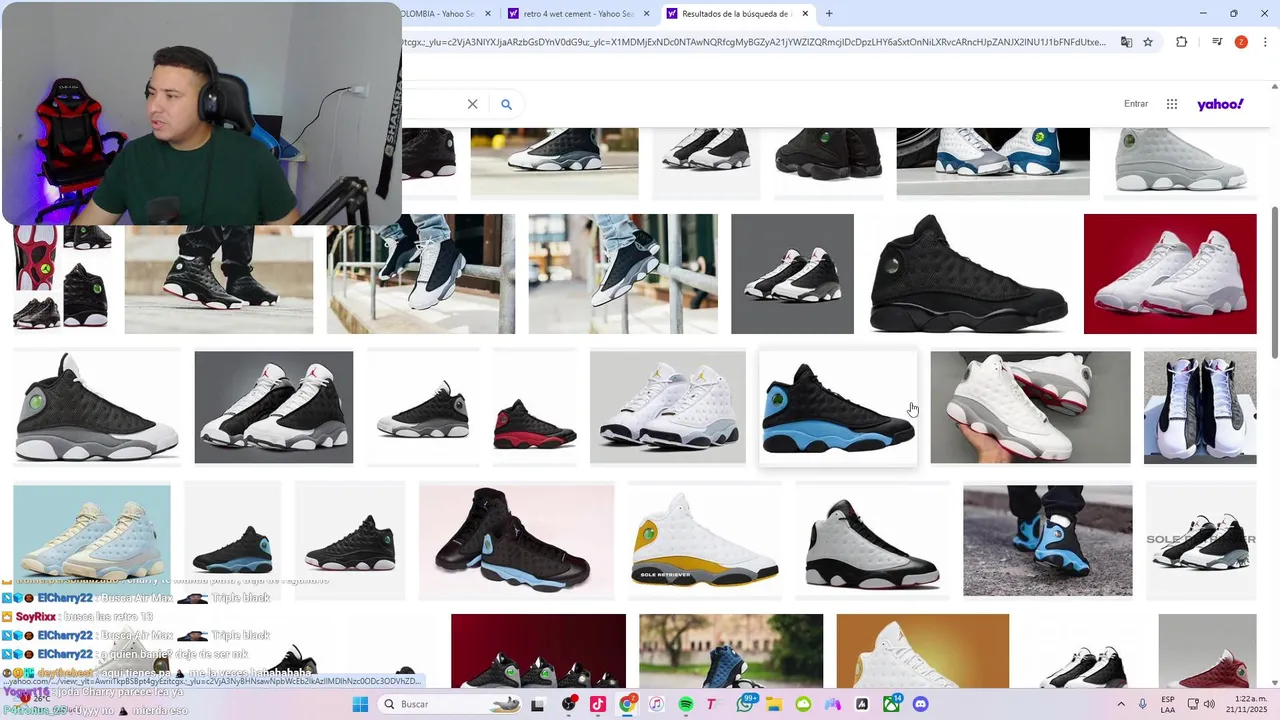Image resolution: width=1280 pixels, height=720 pixels.
Task: Click the Yahoo search magnifier icon
Action: [506, 104]
